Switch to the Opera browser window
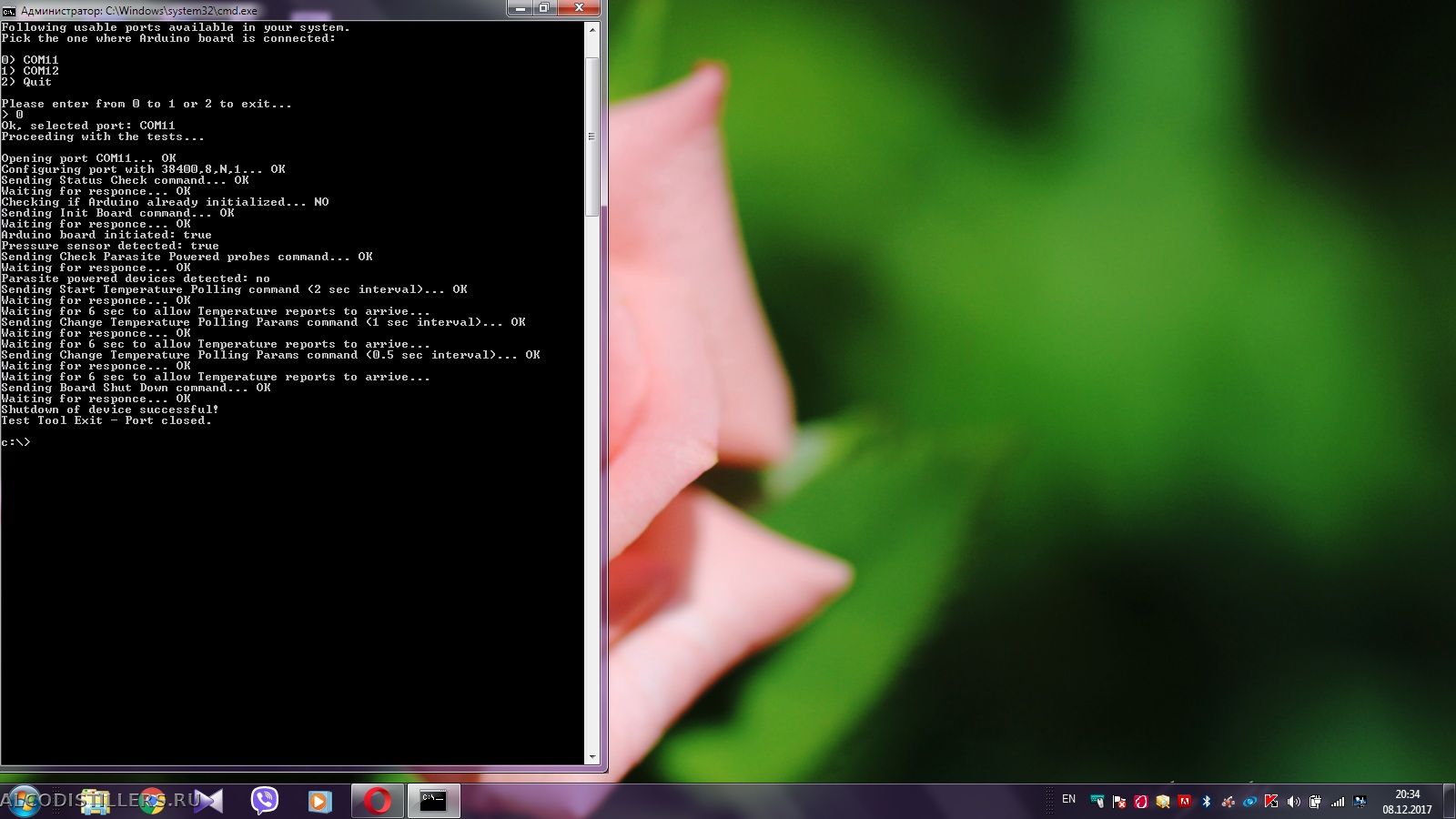 [x=377, y=801]
